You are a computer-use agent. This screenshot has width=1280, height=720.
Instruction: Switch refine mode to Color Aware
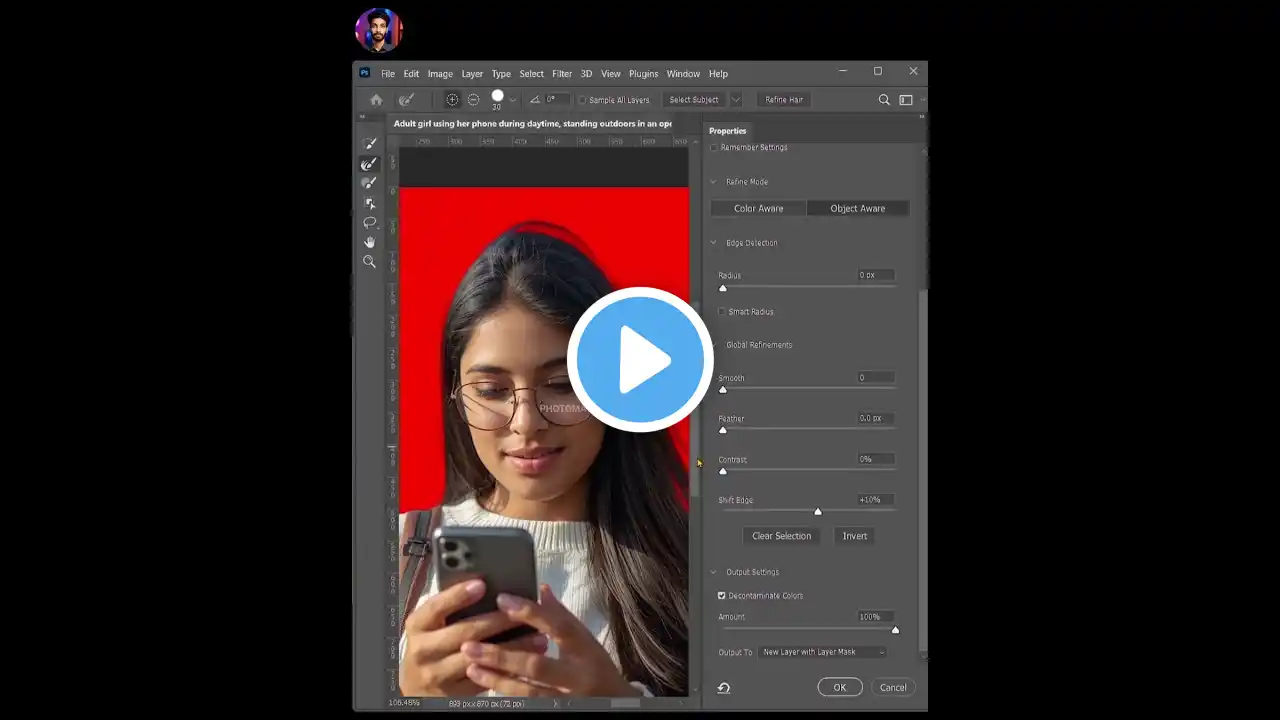click(759, 209)
